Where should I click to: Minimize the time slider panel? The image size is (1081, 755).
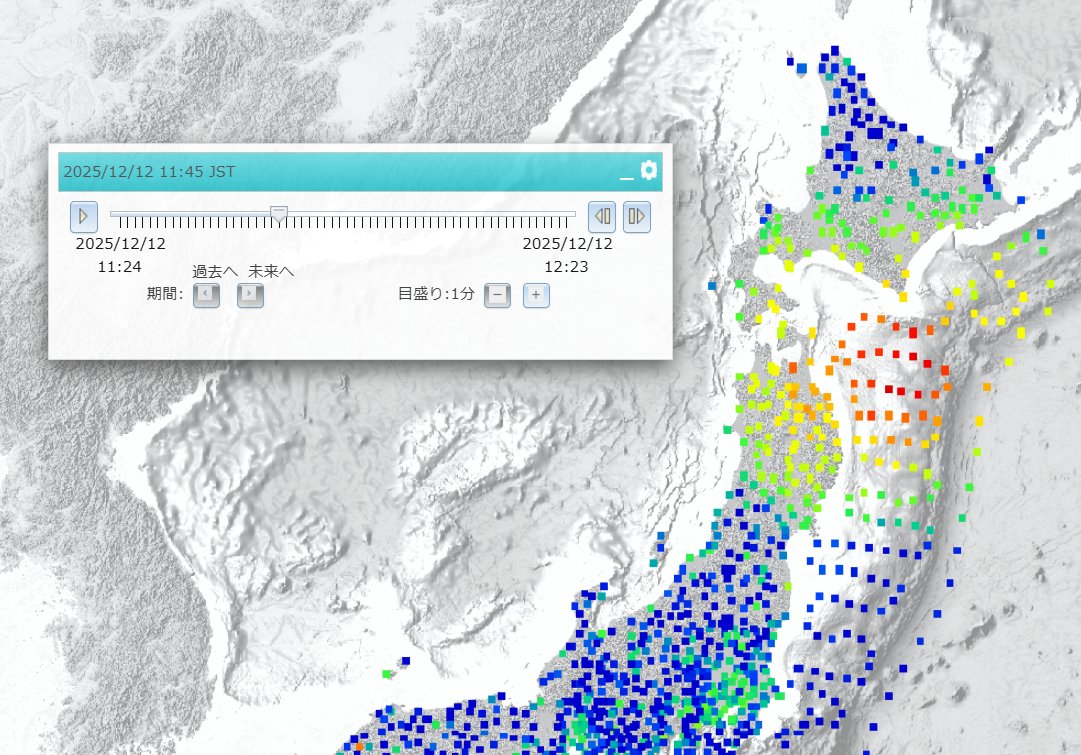click(x=627, y=177)
